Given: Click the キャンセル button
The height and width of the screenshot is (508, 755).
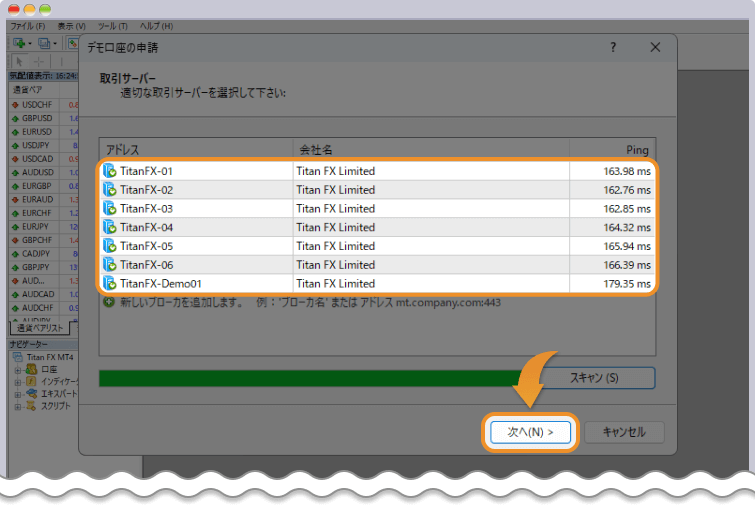Looking at the screenshot, I should (624, 432).
